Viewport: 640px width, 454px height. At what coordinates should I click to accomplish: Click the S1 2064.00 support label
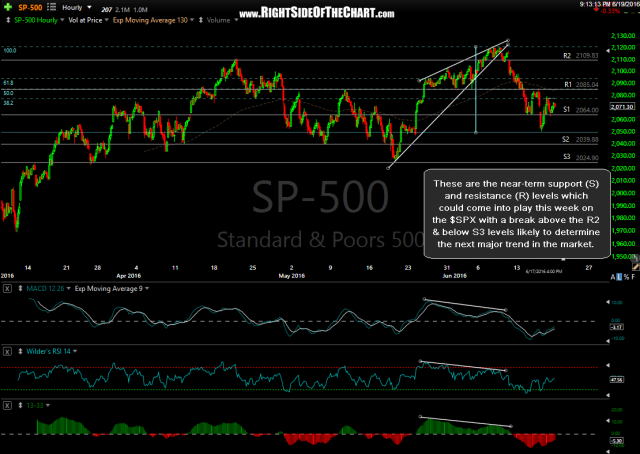point(580,110)
